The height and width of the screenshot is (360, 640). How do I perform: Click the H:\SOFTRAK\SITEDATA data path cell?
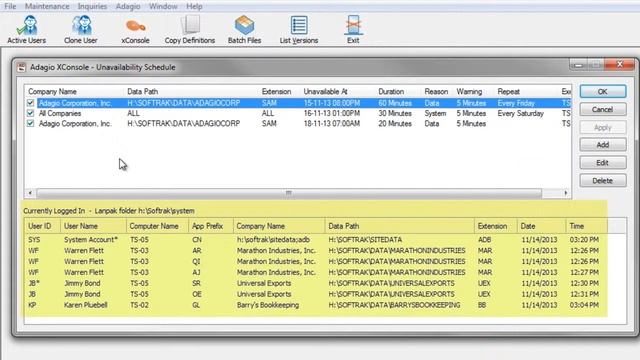point(365,240)
